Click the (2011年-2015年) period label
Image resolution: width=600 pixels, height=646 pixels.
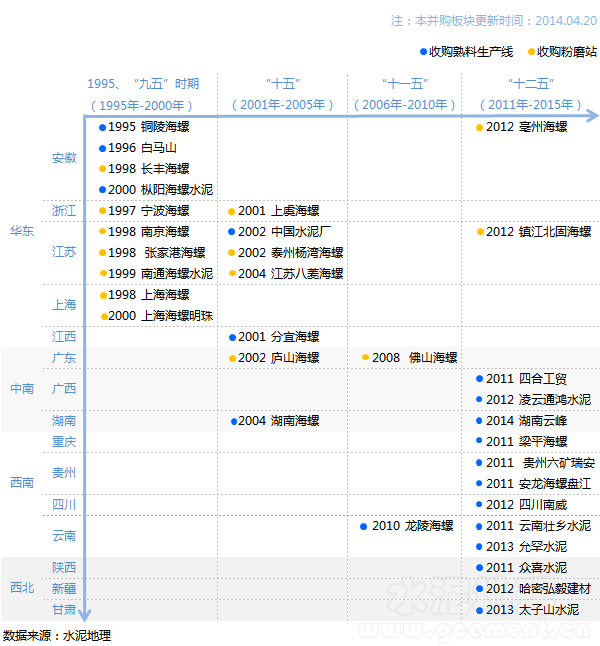531,105
